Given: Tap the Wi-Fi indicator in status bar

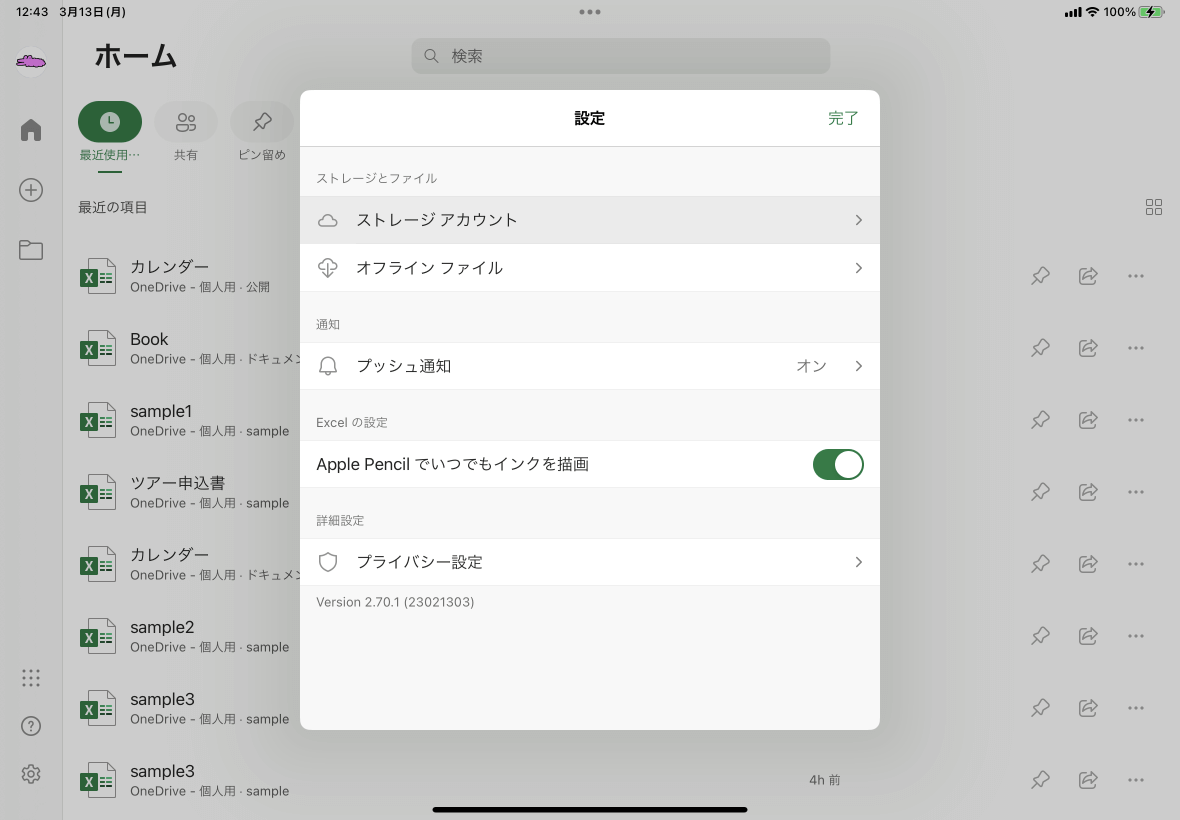Looking at the screenshot, I should point(1092,12).
